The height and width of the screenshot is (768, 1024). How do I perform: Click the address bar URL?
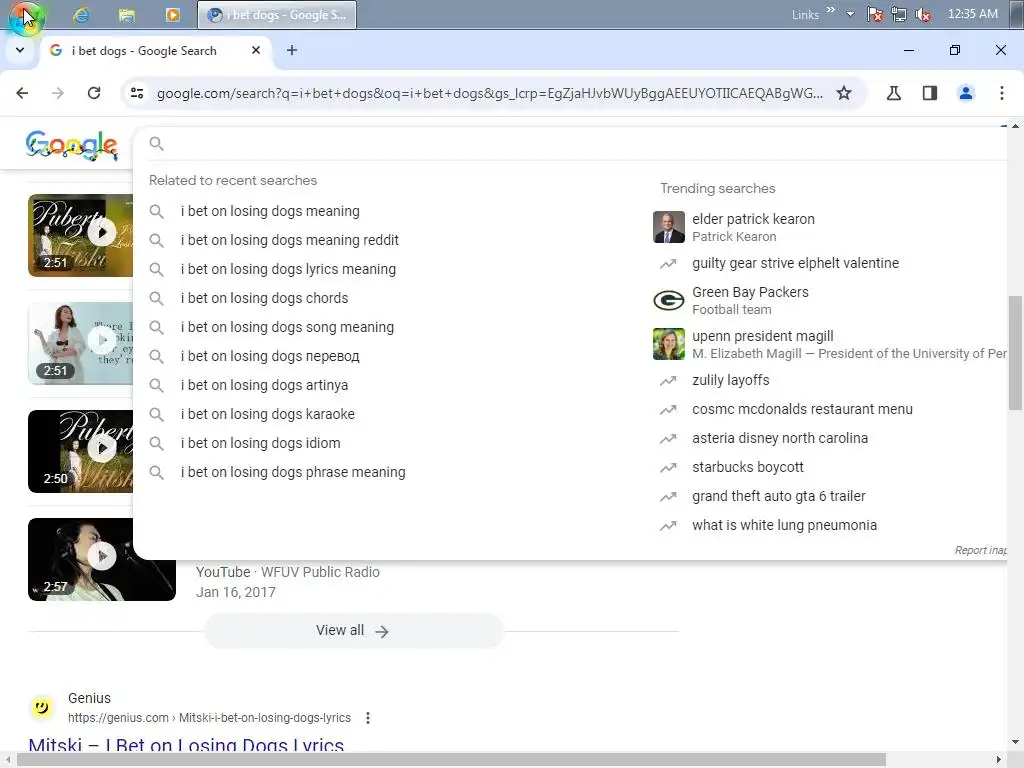coord(490,93)
